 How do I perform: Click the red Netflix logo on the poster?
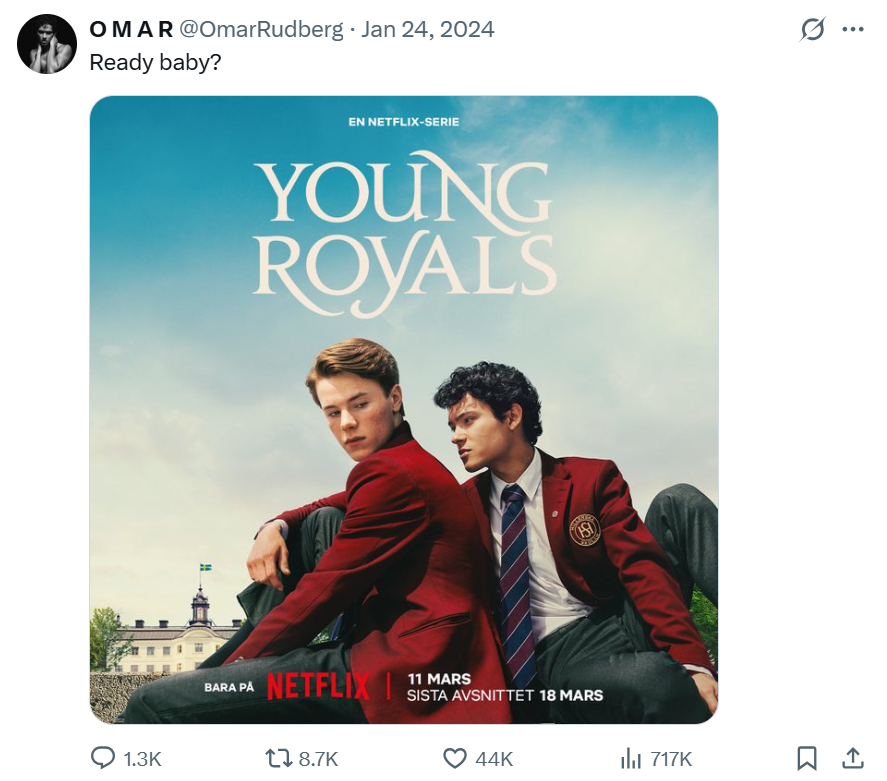coord(318,687)
